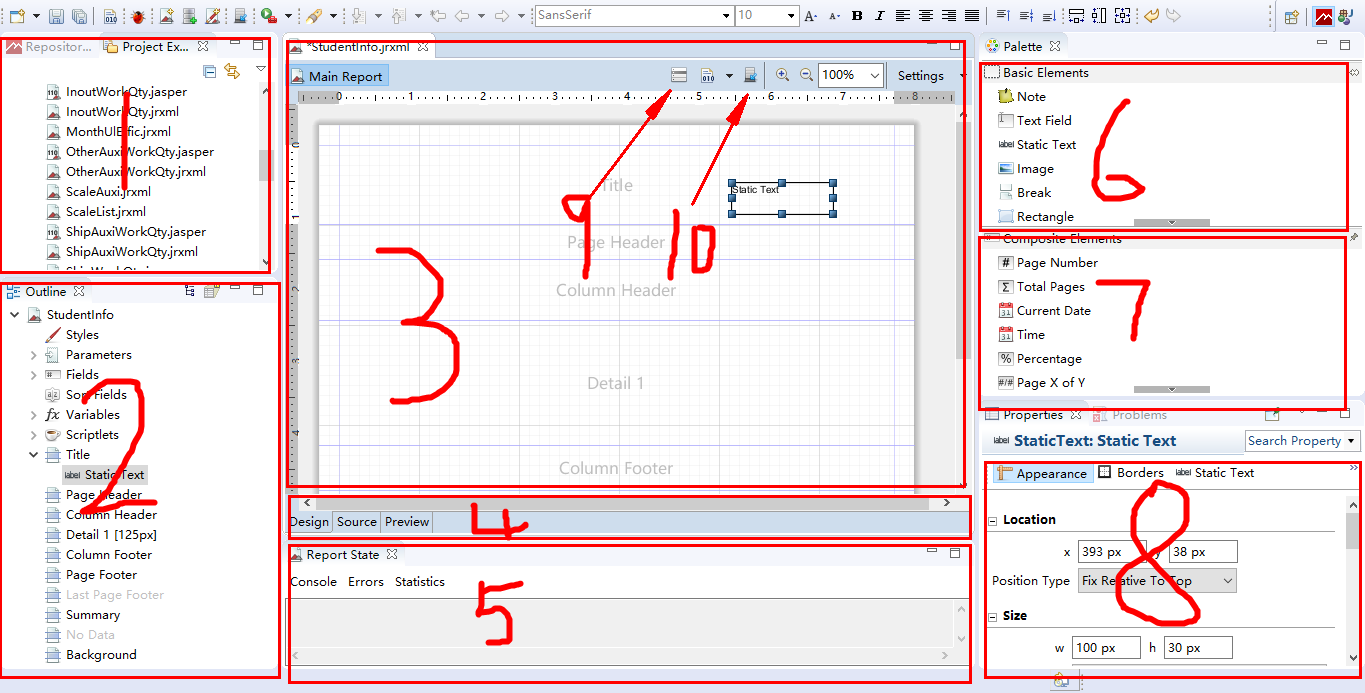Click the Save icon in main toolbar

(x=56, y=16)
